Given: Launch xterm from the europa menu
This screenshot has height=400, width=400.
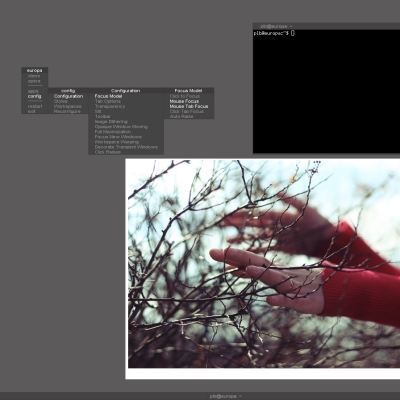Looking at the screenshot, I should [35, 76].
